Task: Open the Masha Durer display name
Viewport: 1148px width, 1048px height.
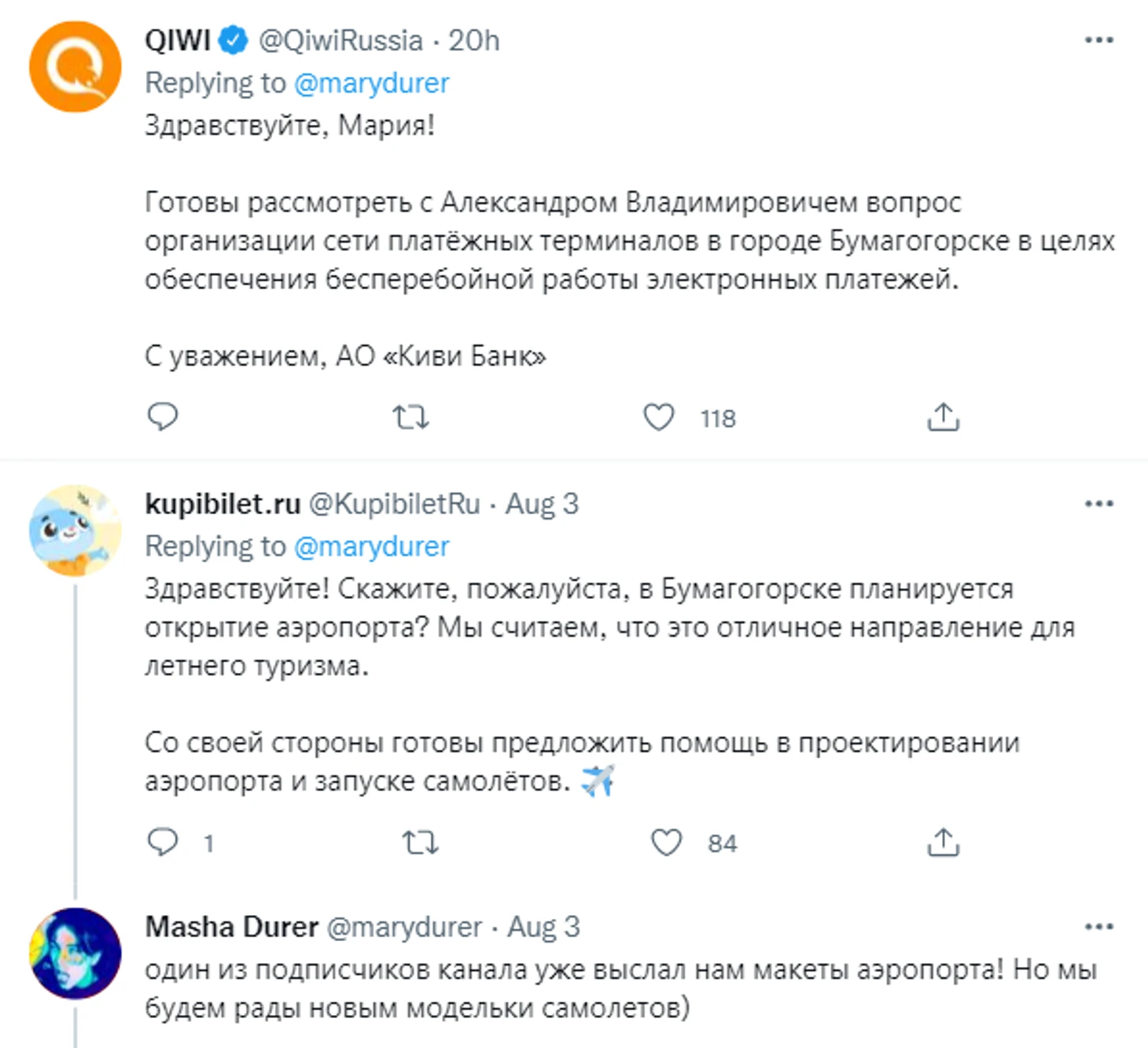Action: 231,927
